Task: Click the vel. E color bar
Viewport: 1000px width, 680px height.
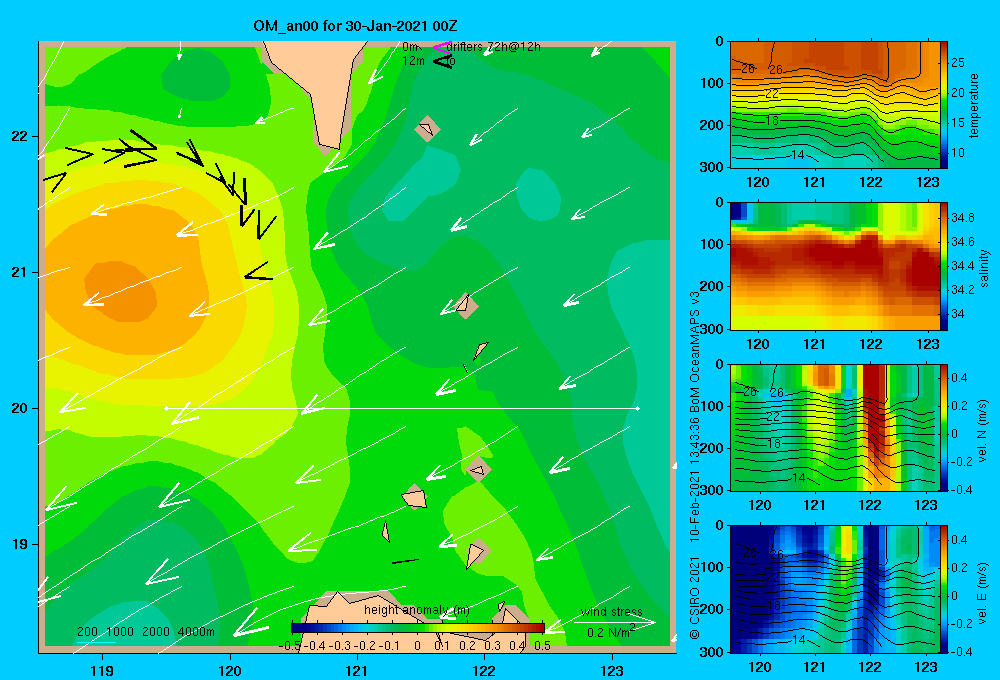Action: click(944, 589)
